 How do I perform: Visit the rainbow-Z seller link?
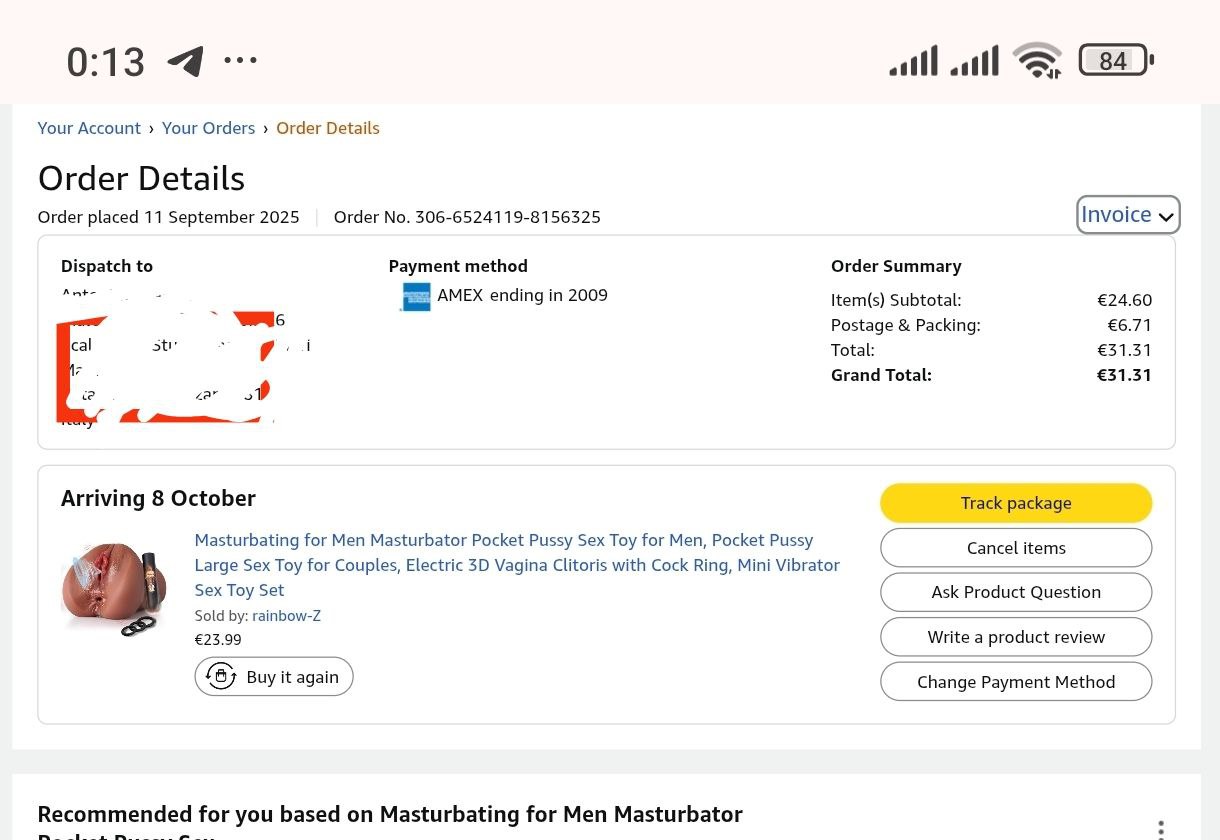286,616
